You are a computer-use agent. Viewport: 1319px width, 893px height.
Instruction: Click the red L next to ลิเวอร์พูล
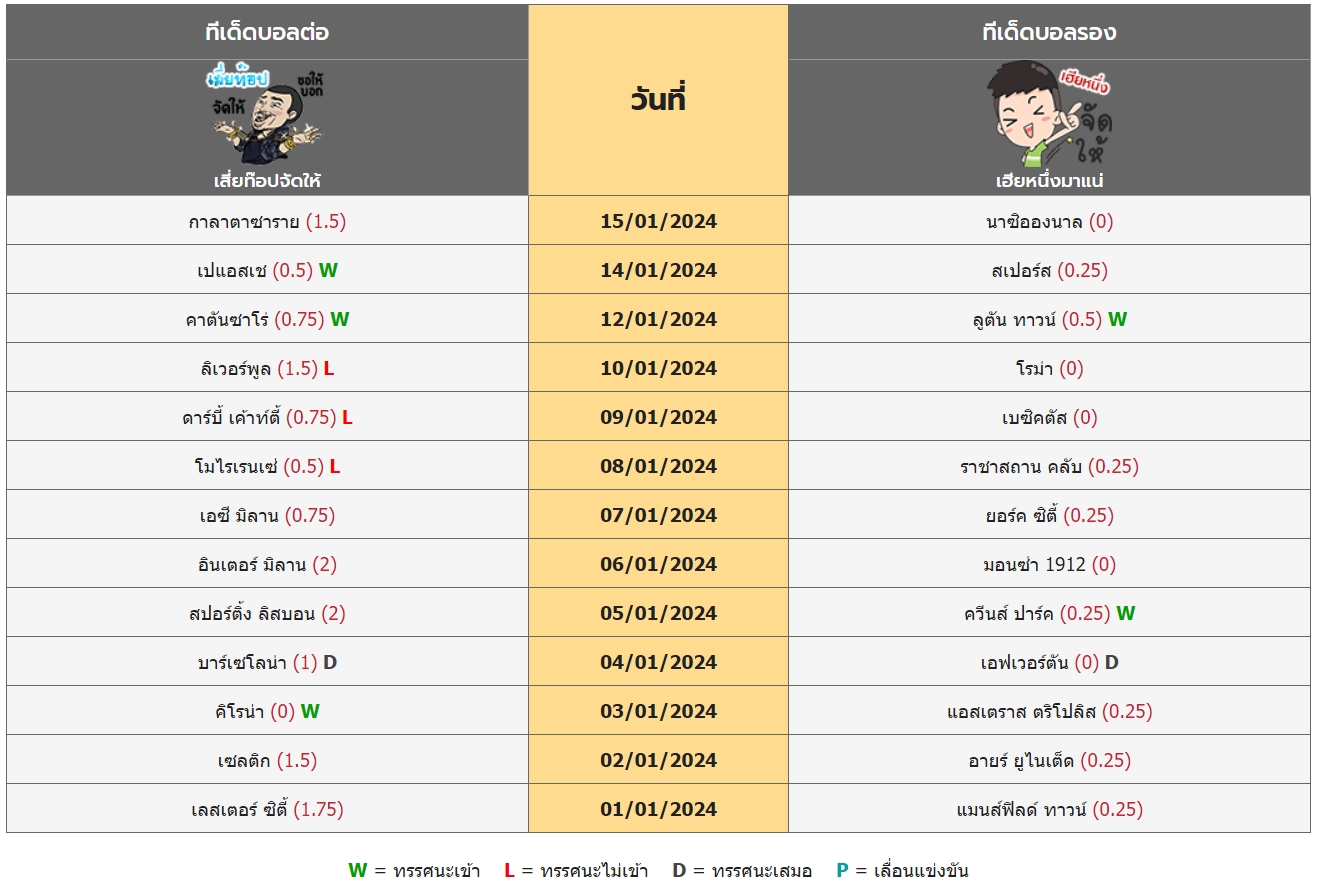[329, 368]
